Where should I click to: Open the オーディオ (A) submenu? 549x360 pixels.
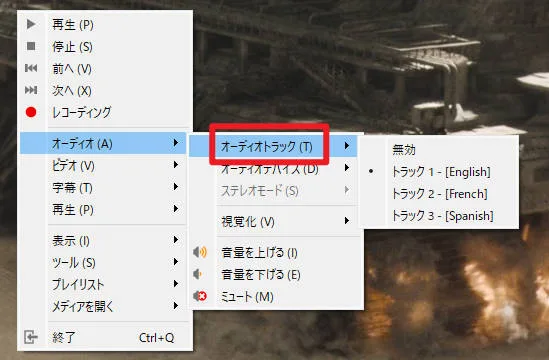coord(103,143)
